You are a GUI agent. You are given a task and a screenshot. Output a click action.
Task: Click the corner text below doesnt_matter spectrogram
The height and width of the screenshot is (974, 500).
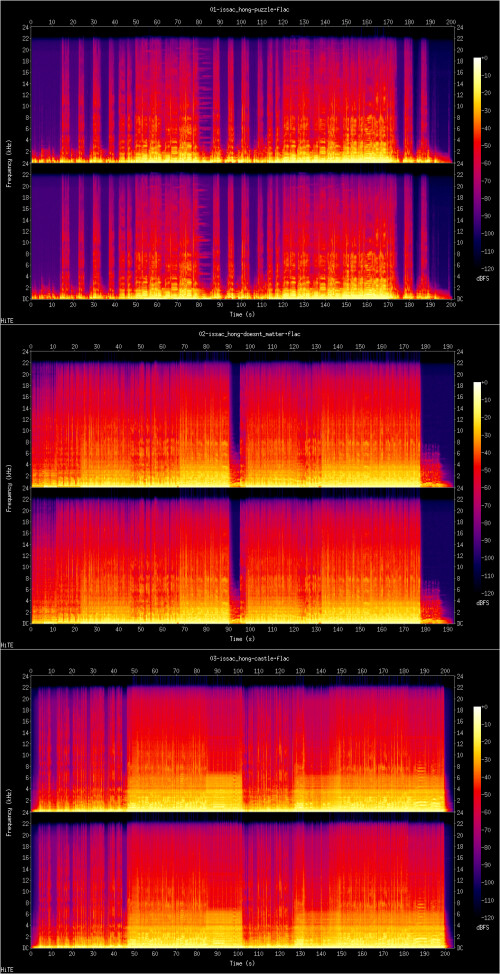point(6,645)
